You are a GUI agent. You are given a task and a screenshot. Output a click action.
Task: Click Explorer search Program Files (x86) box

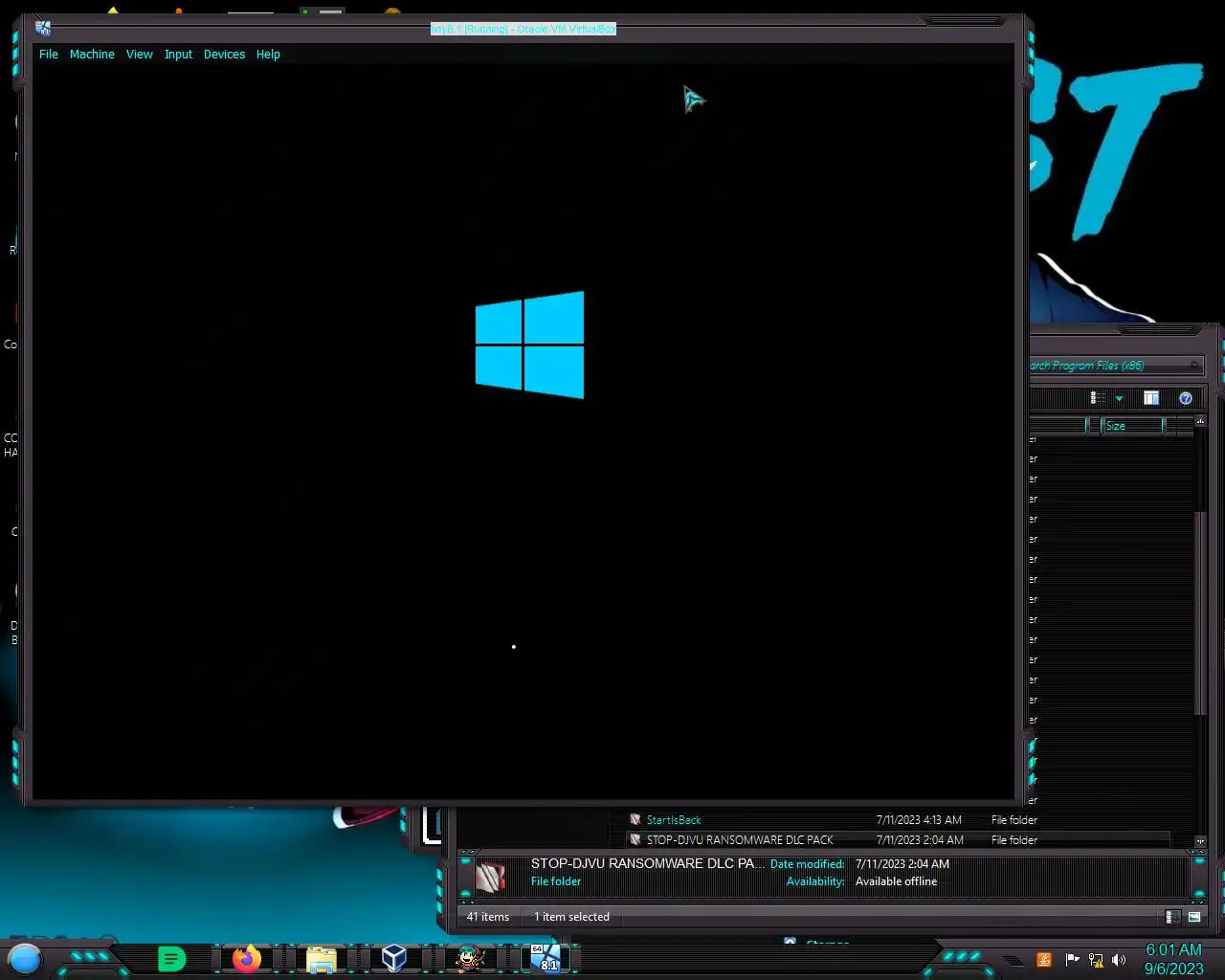1115,366
